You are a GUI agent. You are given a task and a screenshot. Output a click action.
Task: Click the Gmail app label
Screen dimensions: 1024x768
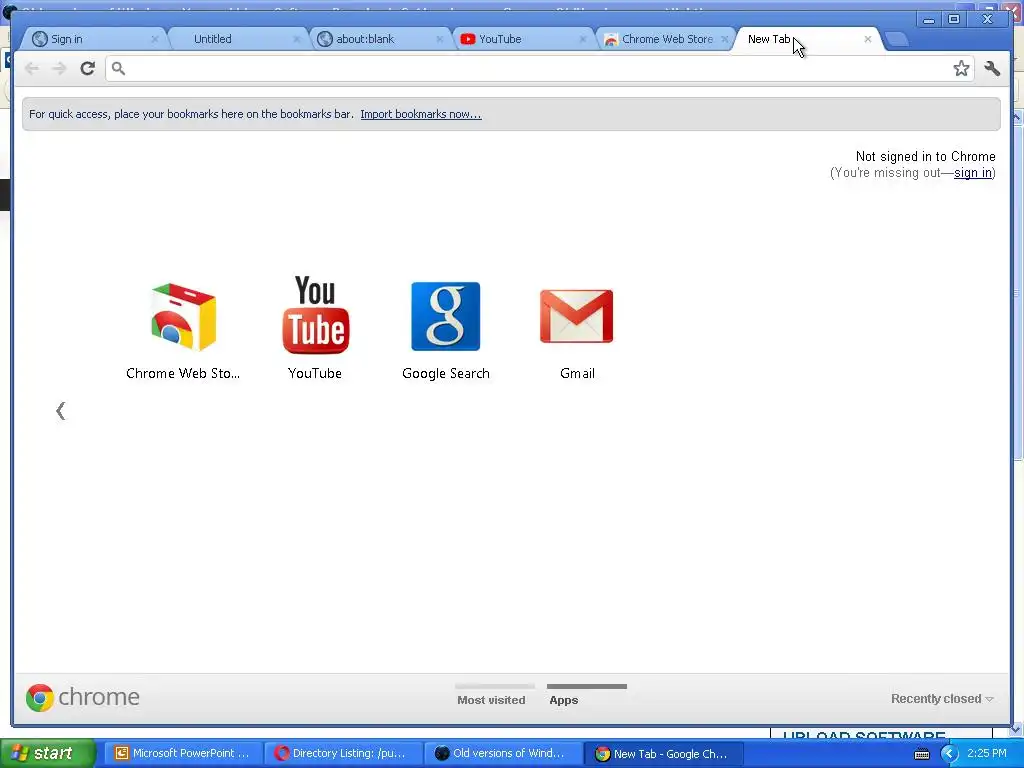click(577, 374)
